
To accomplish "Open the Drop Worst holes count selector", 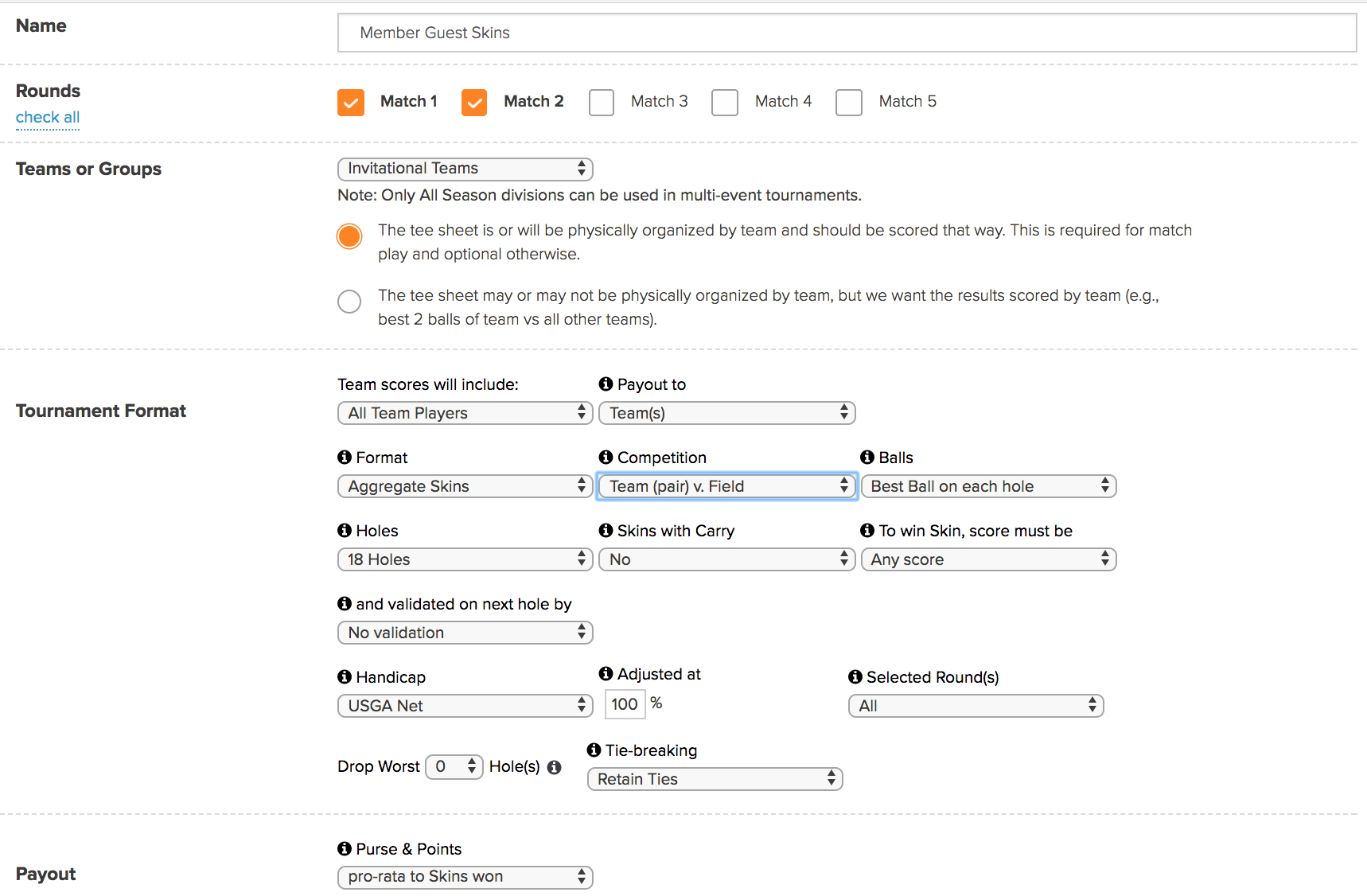I will (454, 767).
